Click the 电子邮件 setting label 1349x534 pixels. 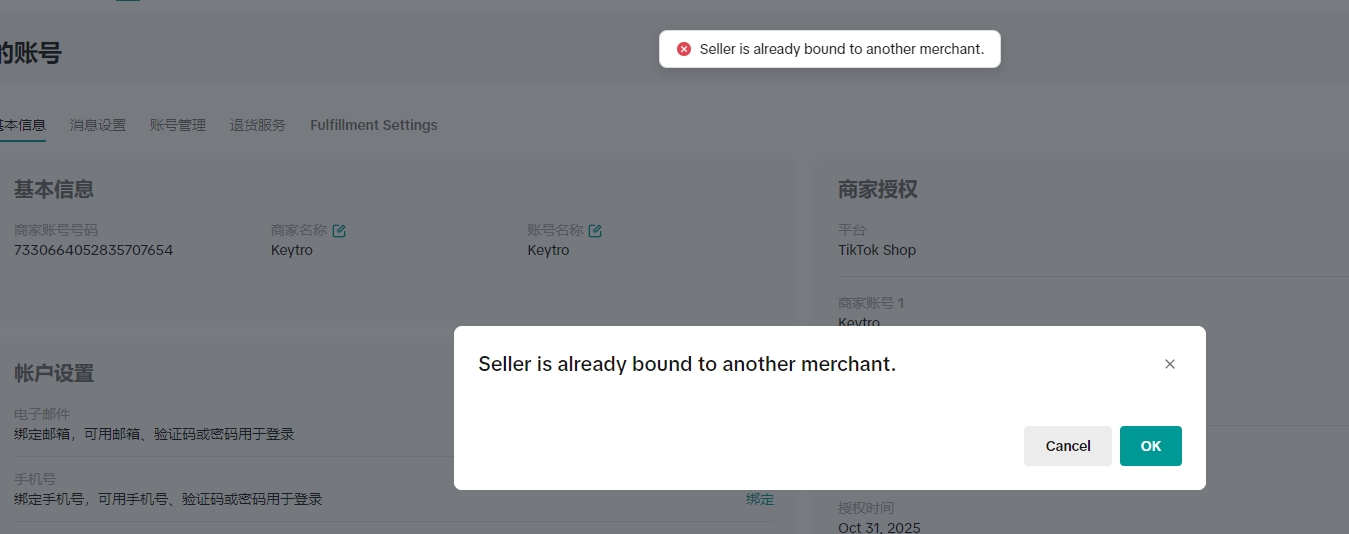[x=42, y=414]
